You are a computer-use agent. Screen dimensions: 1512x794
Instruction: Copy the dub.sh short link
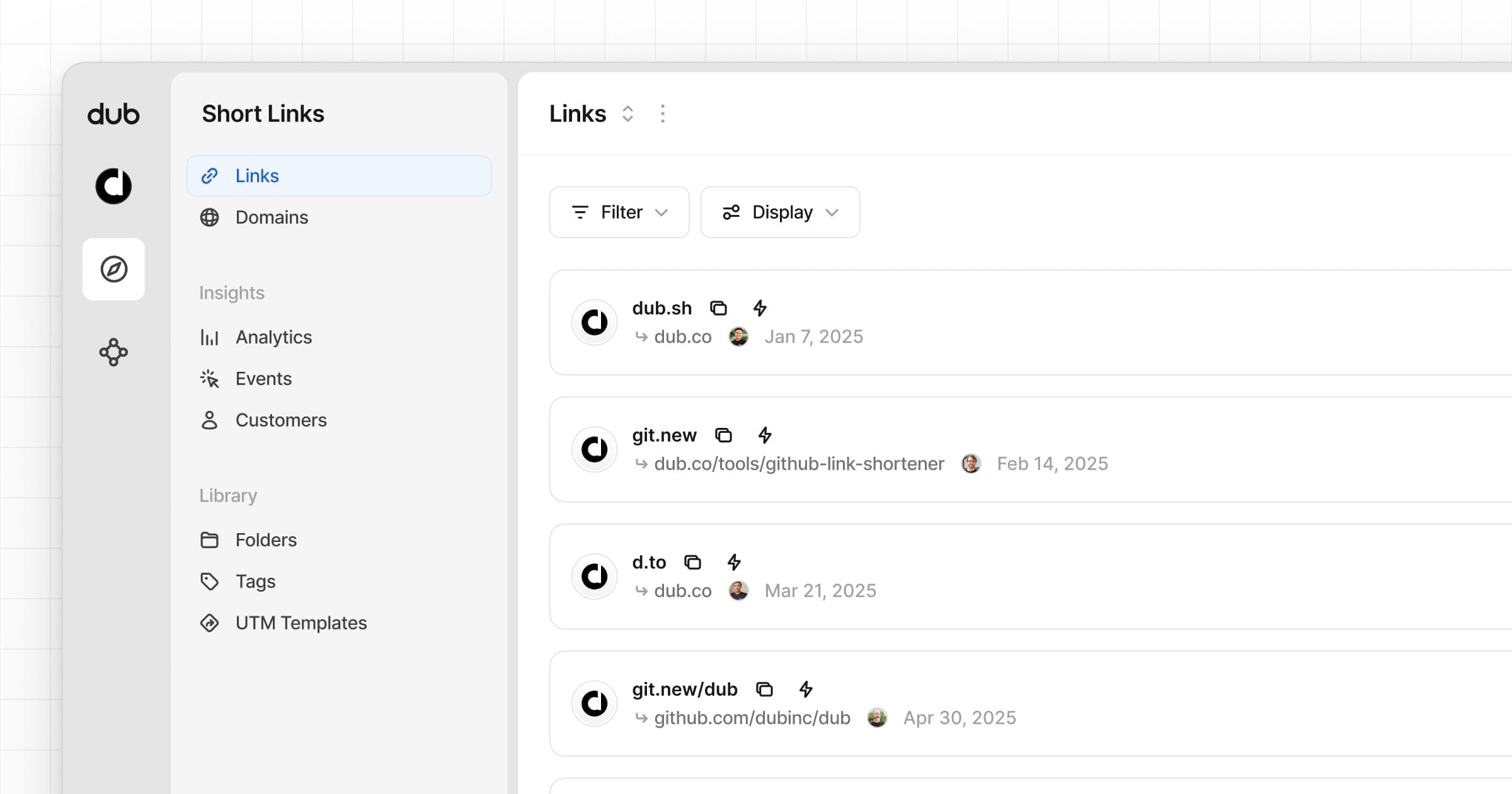point(718,308)
